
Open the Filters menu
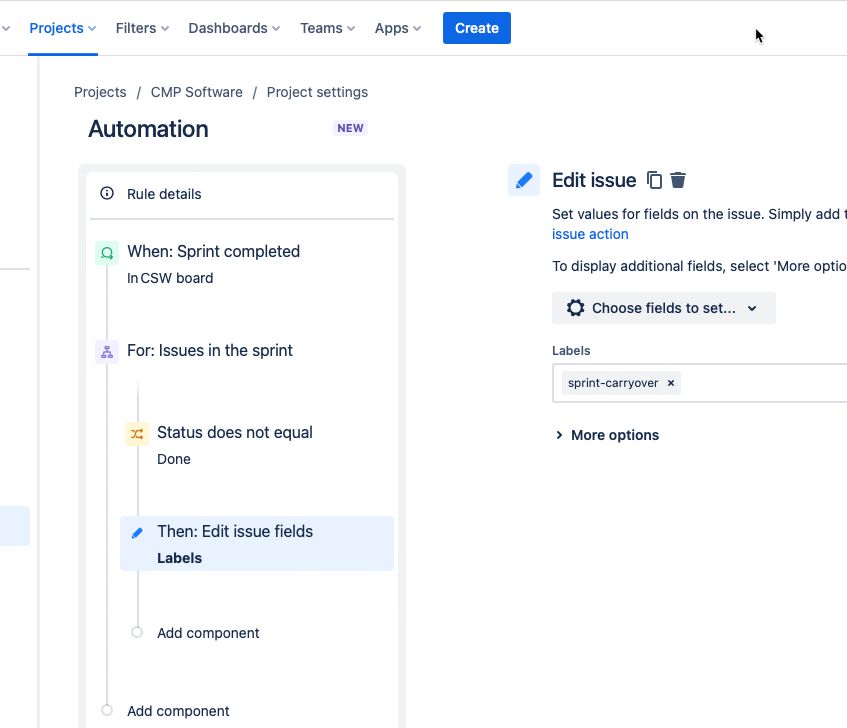coord(142,28)
